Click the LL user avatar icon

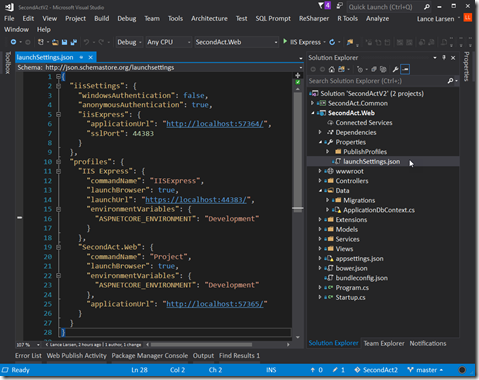pos(468,18)
